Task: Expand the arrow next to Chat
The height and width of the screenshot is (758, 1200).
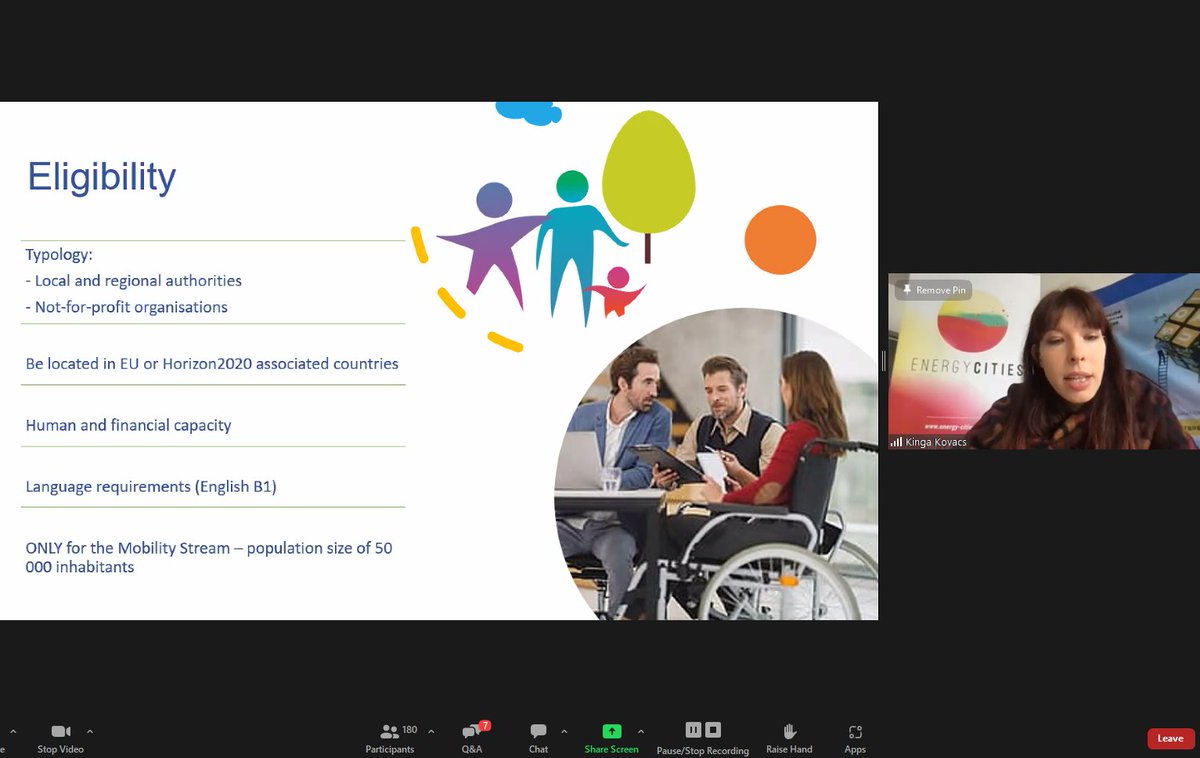Action: (564, 731)
